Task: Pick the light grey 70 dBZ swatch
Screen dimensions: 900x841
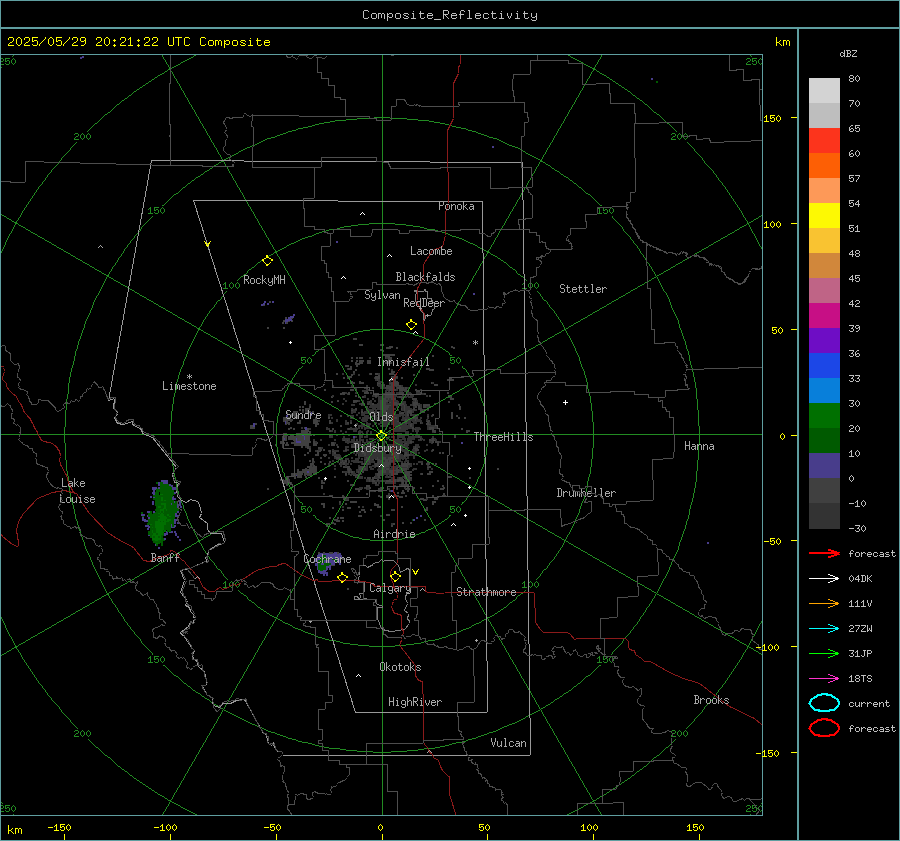Action: click(824, 115)
